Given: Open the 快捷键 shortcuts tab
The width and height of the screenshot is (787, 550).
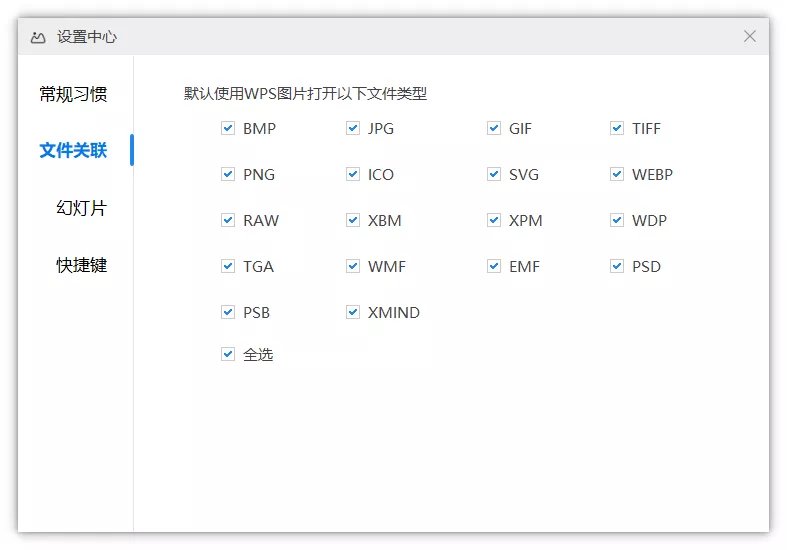Looking at the screenshot, I should [x=81, y=265].
